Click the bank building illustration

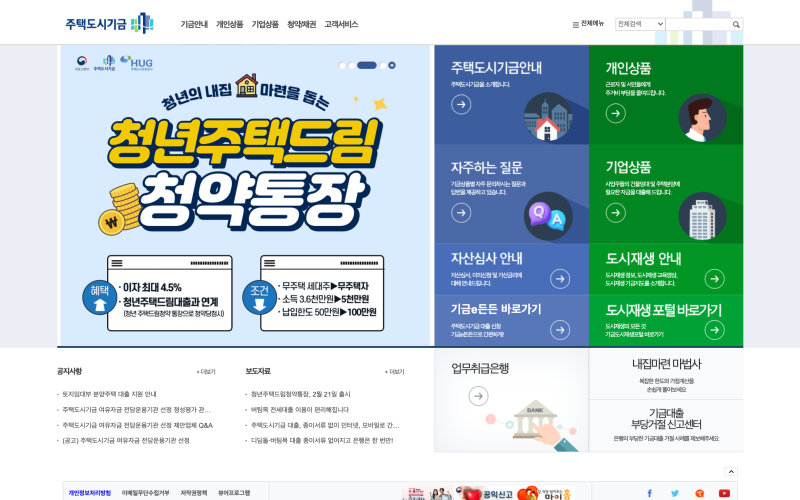click(535, 420)
